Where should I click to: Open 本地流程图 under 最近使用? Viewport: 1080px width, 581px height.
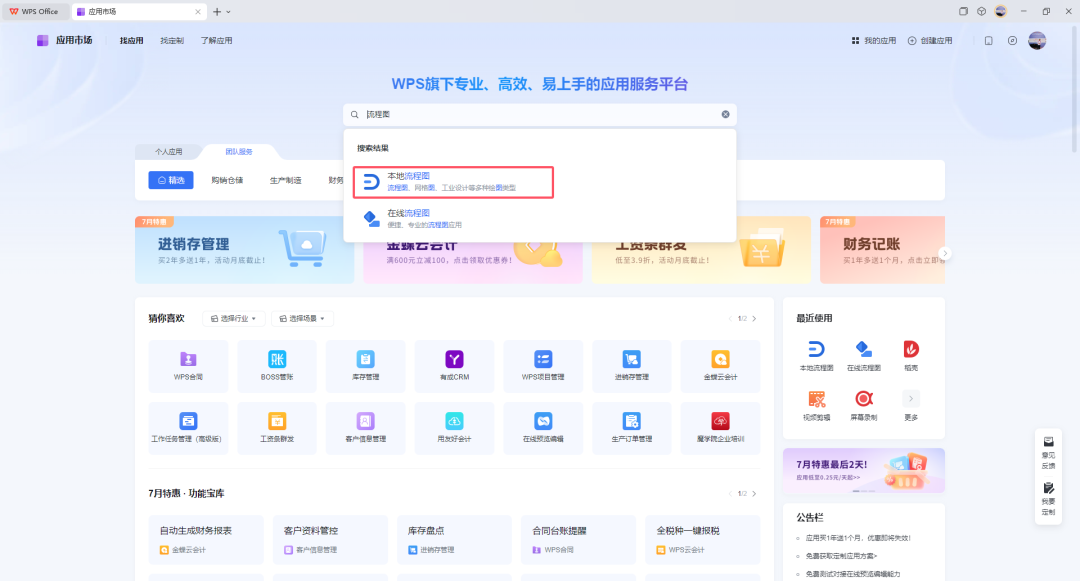click(x=816, y=355)
